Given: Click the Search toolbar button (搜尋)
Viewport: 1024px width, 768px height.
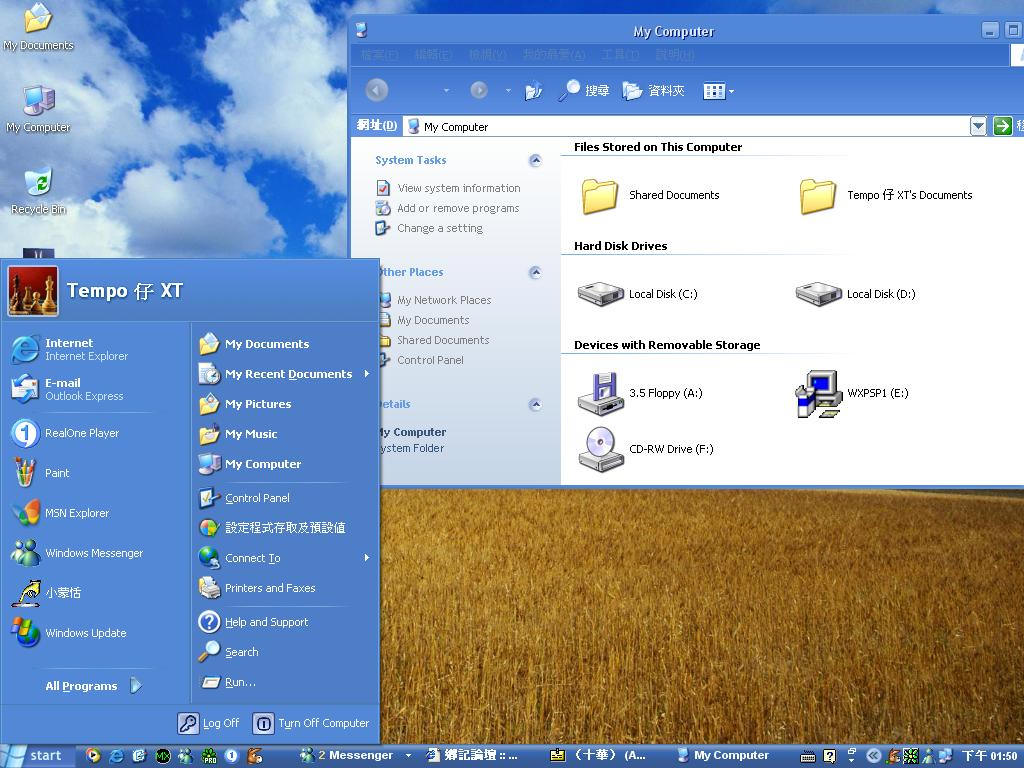Looking at the screenshot, I should tap(584, 91).
